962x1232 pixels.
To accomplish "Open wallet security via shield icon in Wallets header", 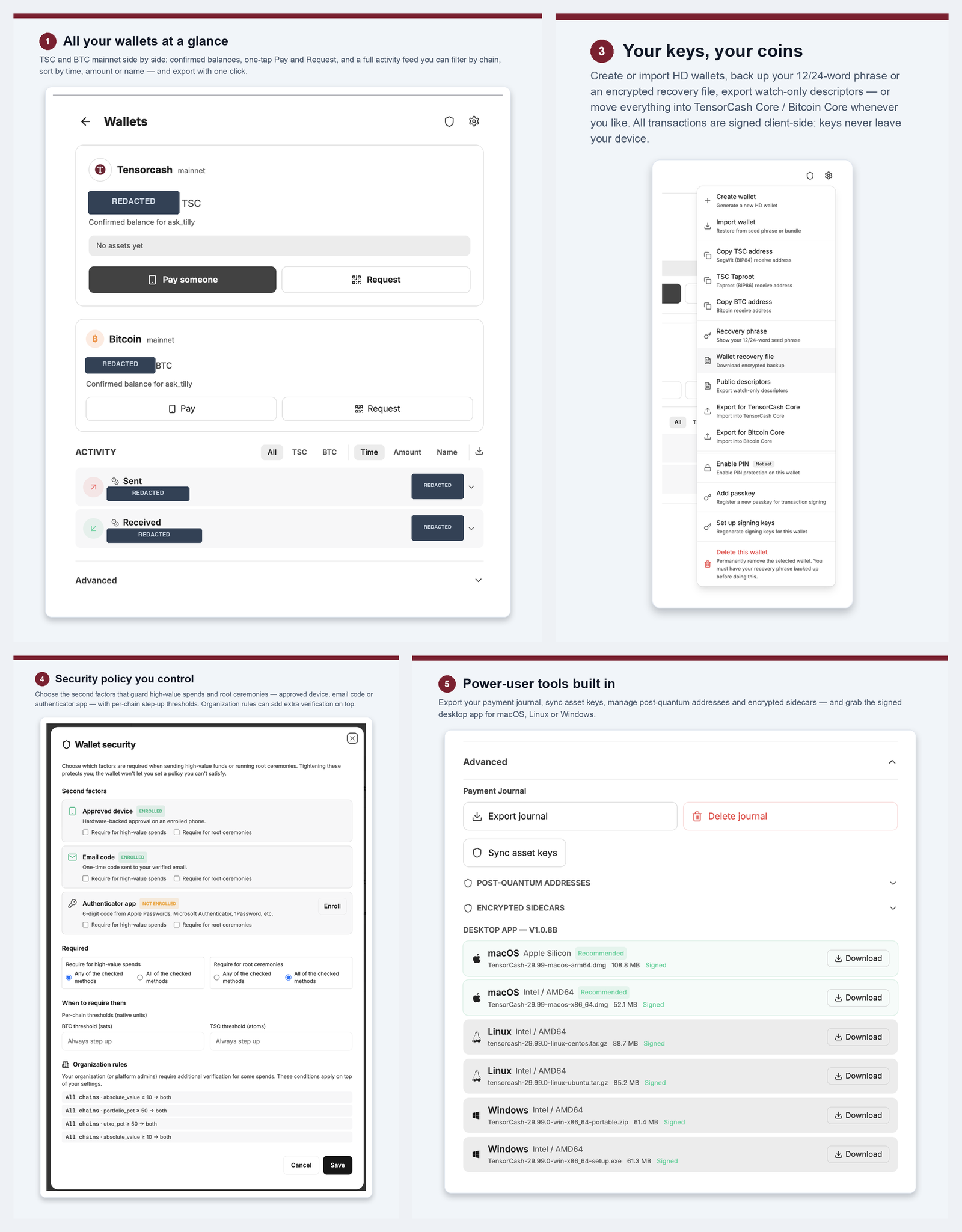I will click(449, 121).
